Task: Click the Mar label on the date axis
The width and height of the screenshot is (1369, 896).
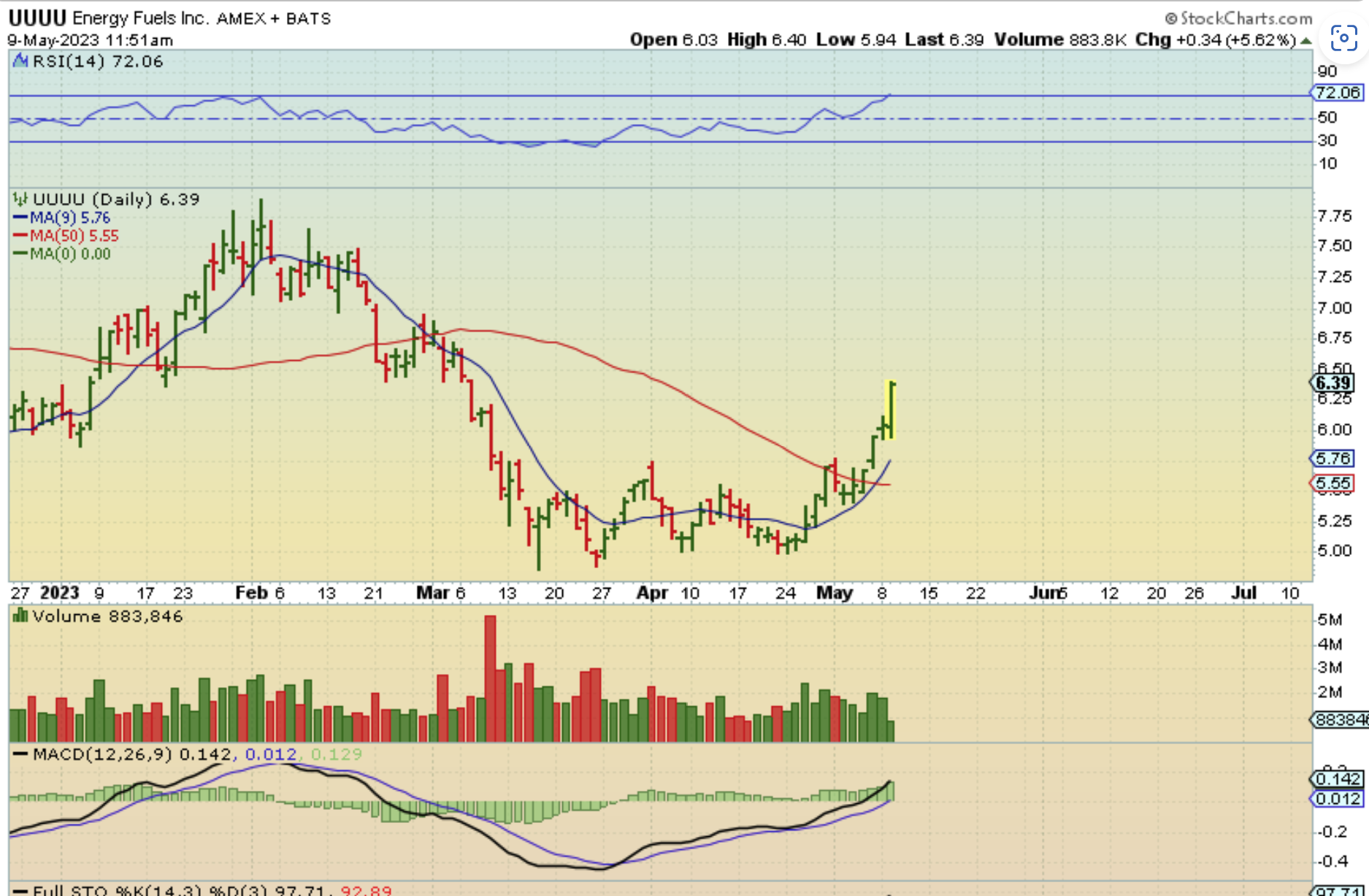Action: (432, 592)
